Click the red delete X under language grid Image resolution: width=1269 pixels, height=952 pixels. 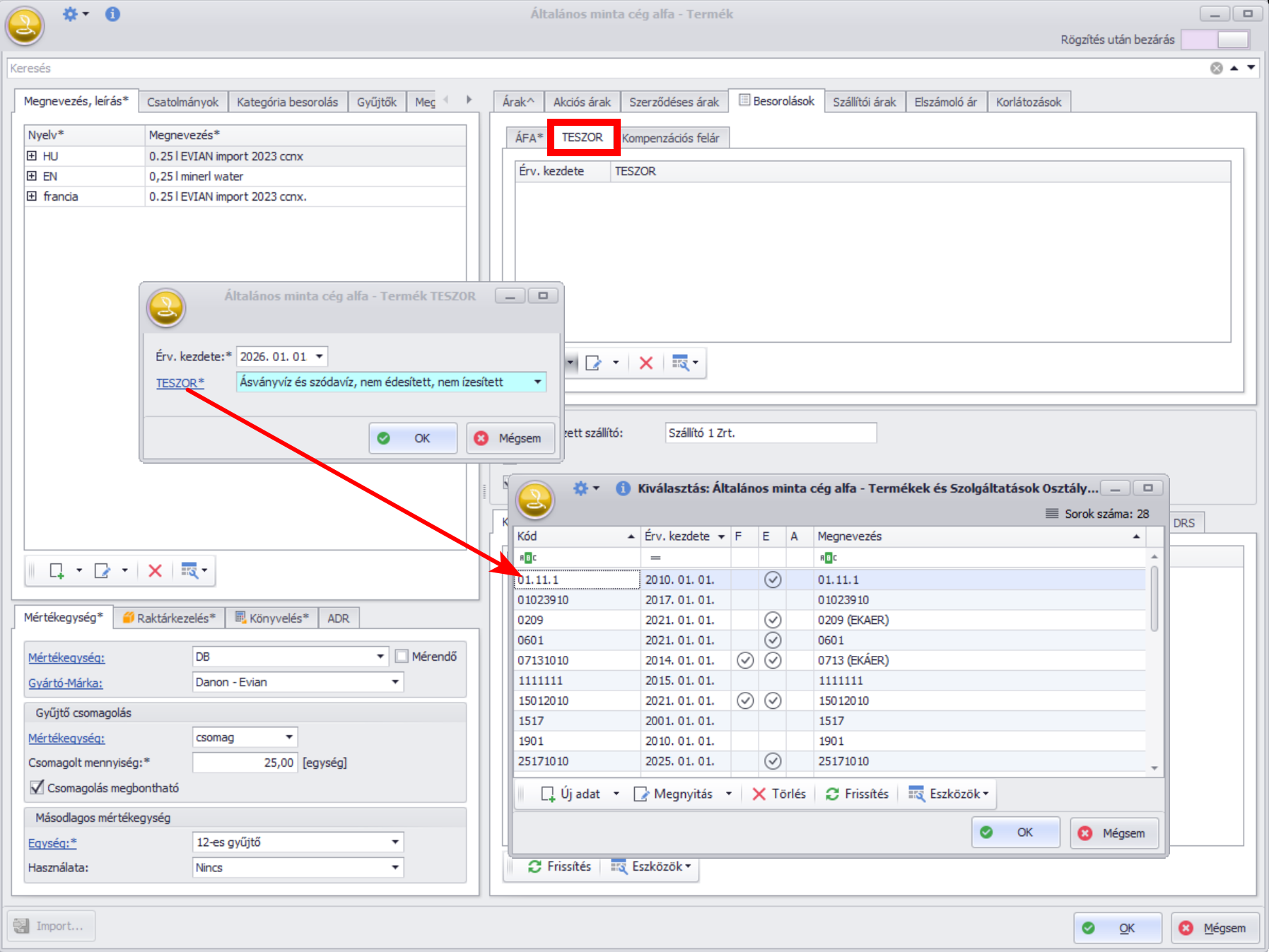pos(155,571)
